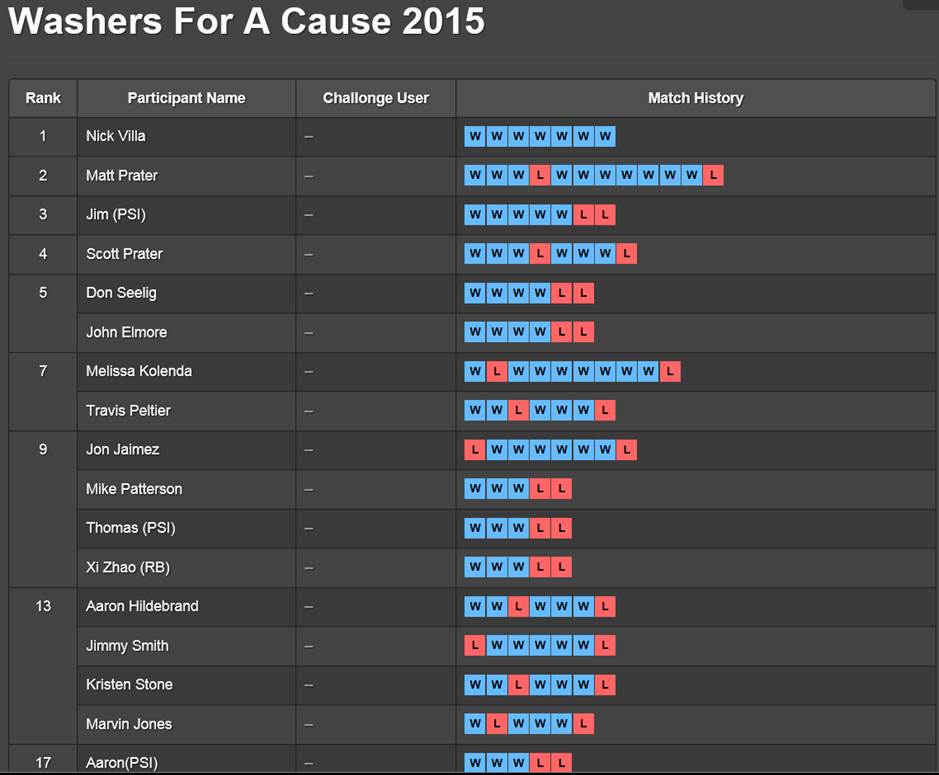
Task: Click Nick Villa's first W match badge
Action: (475, 136)
